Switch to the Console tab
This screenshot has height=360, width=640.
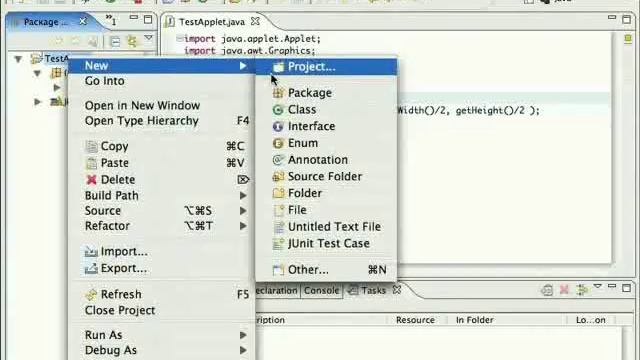tap(322, 290)
